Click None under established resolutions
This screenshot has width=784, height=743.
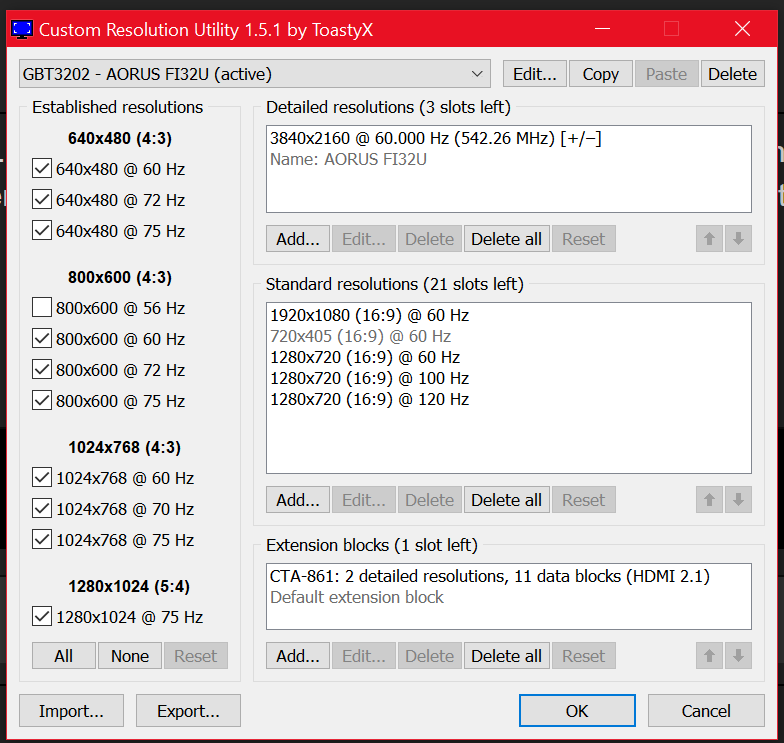coord(130,656)
